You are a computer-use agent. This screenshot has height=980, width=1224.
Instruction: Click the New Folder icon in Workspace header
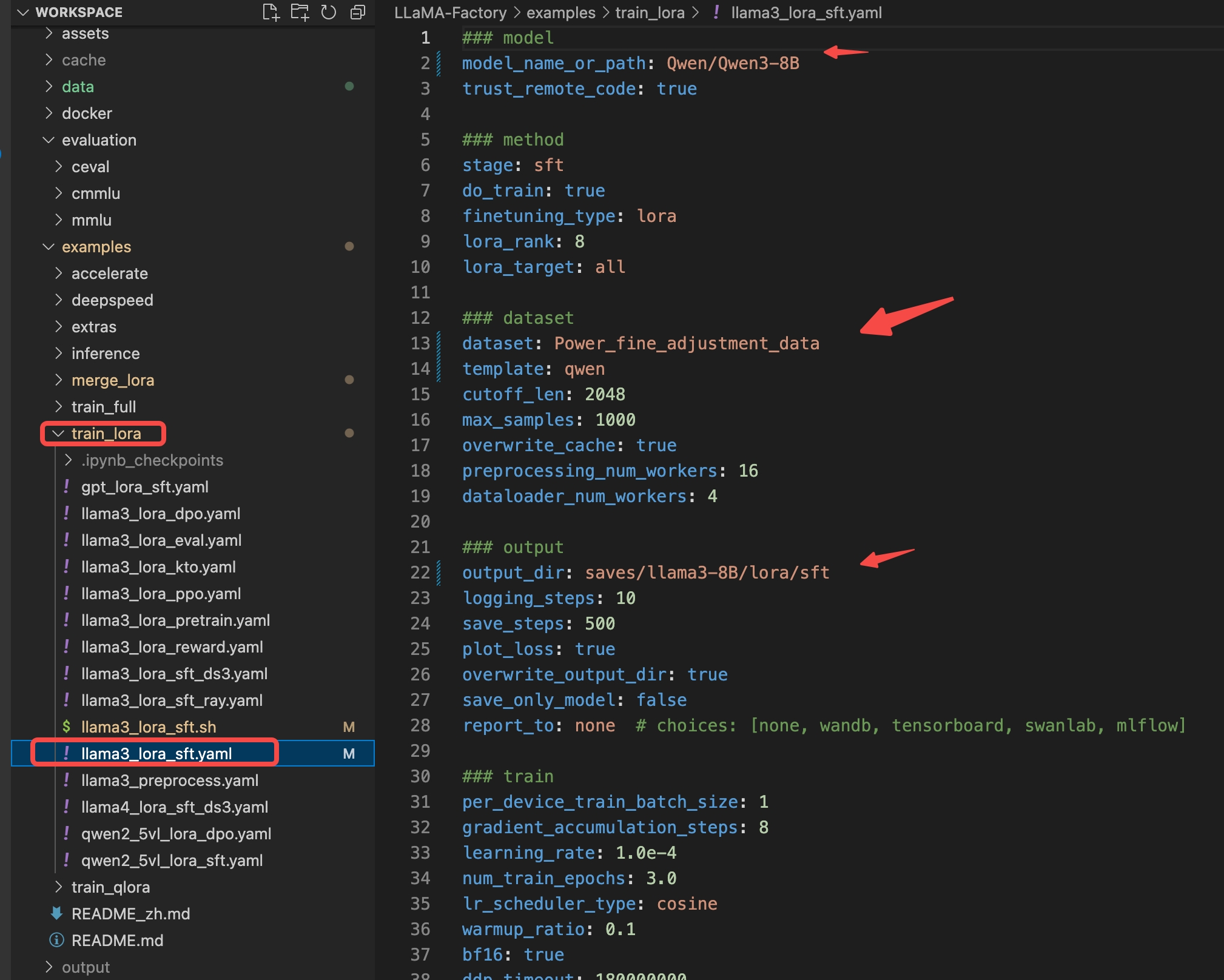[300, 12]
